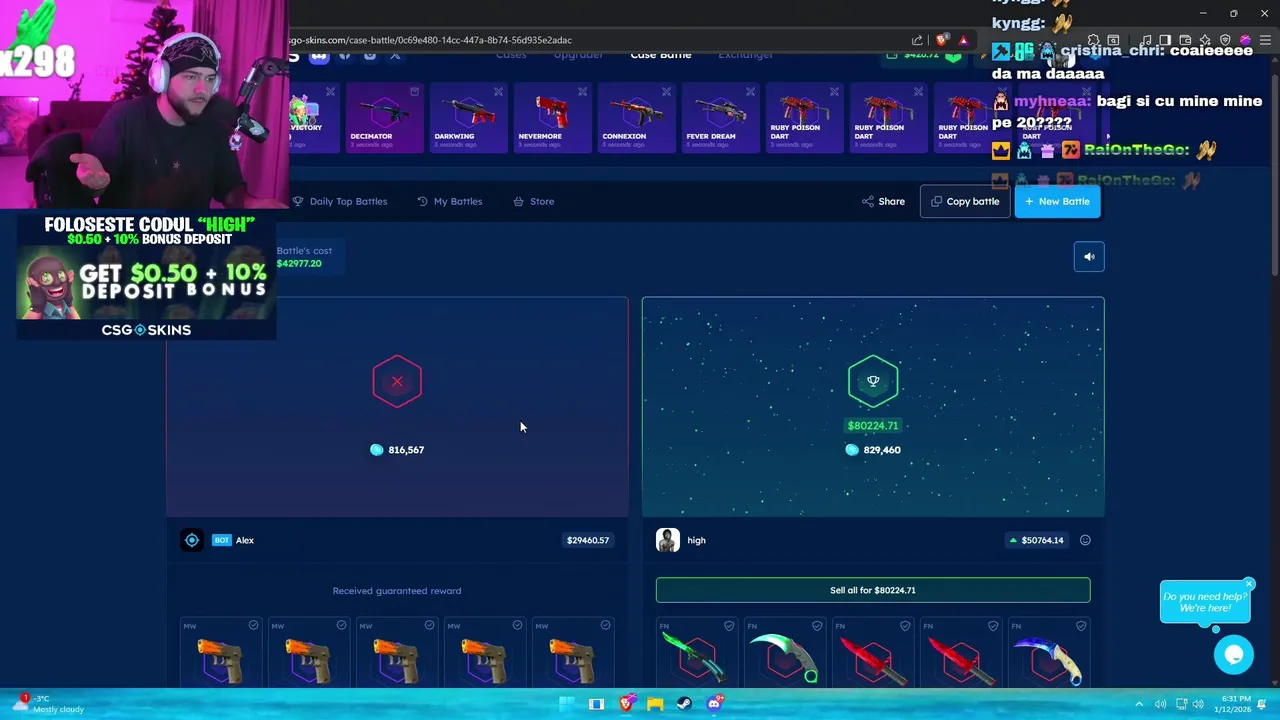Viewport: 1280px width, 720px height.
Task: Select Case Battle in the top navigation
Action: (x=660, y=54)
